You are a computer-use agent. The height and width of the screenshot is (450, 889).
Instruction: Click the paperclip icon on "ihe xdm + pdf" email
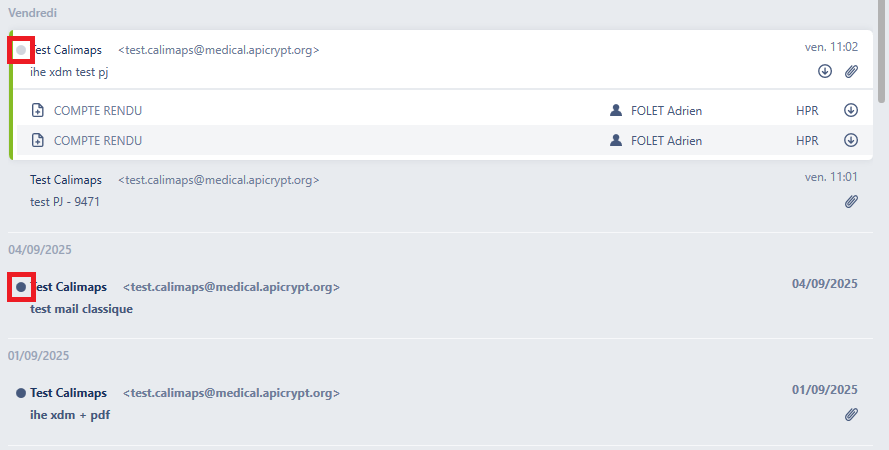pyautogui.click(x=851, y=414)
